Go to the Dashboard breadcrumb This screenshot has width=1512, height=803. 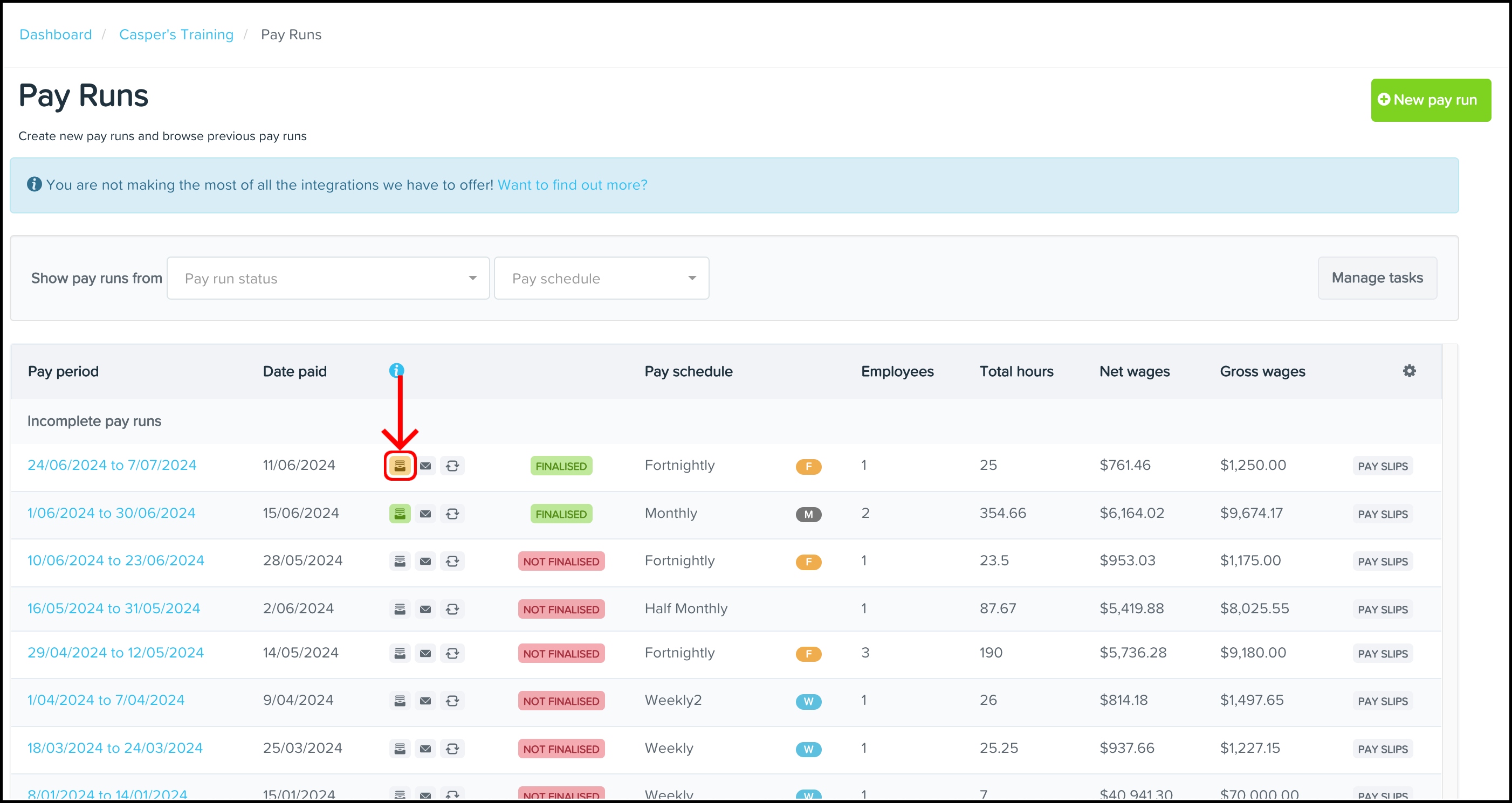56,34
